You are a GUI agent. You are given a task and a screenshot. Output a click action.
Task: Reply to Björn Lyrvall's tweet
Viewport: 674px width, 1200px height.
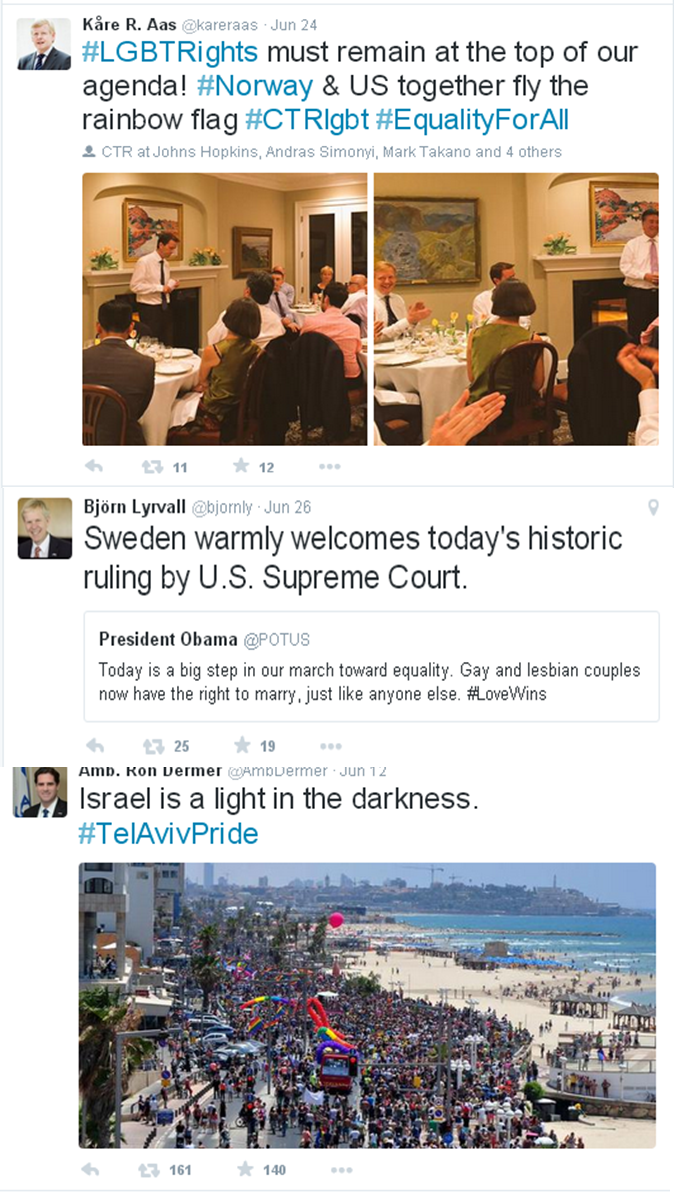[x=94, y=745]
